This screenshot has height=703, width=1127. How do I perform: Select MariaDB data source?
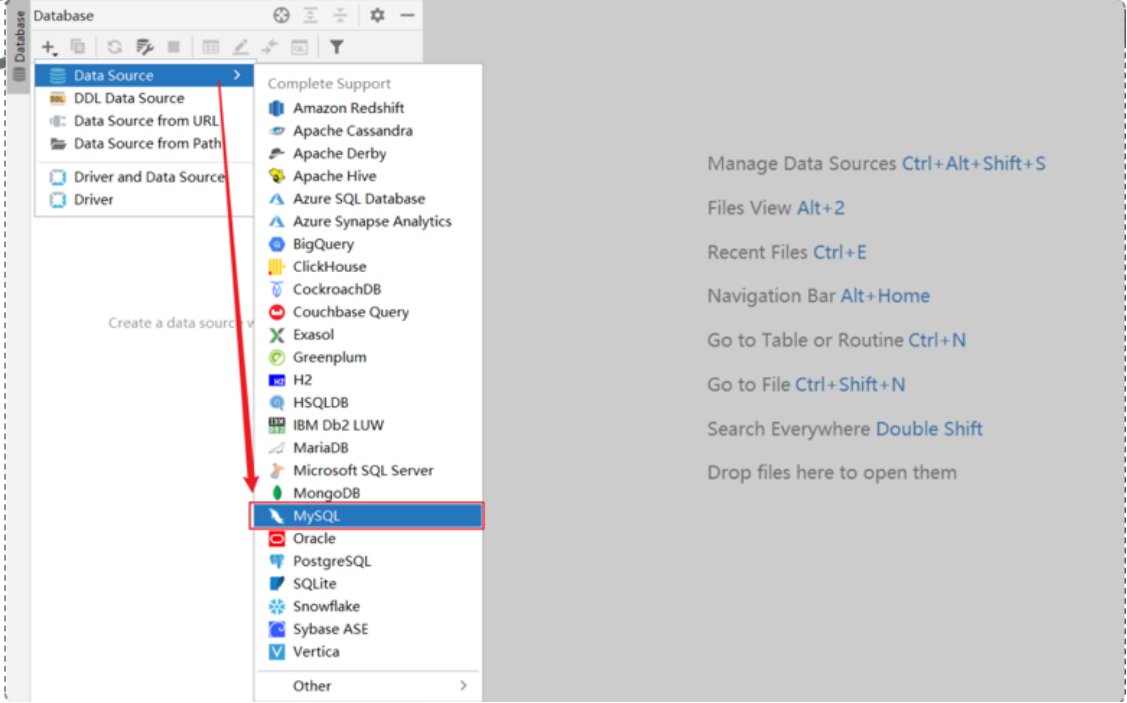pyautogui.click(x=368, y=449)
